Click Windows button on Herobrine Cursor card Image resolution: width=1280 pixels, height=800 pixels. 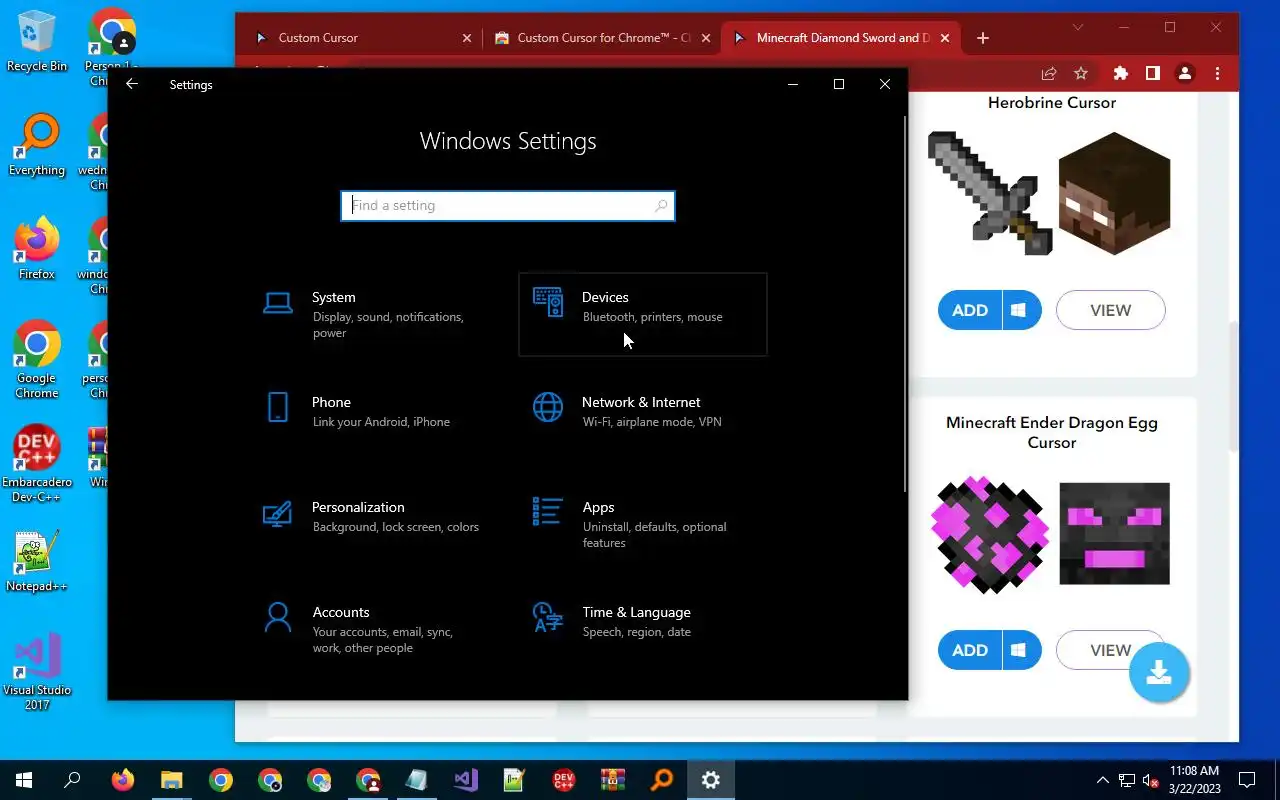pyautogui.click(x=1020, y=310)
